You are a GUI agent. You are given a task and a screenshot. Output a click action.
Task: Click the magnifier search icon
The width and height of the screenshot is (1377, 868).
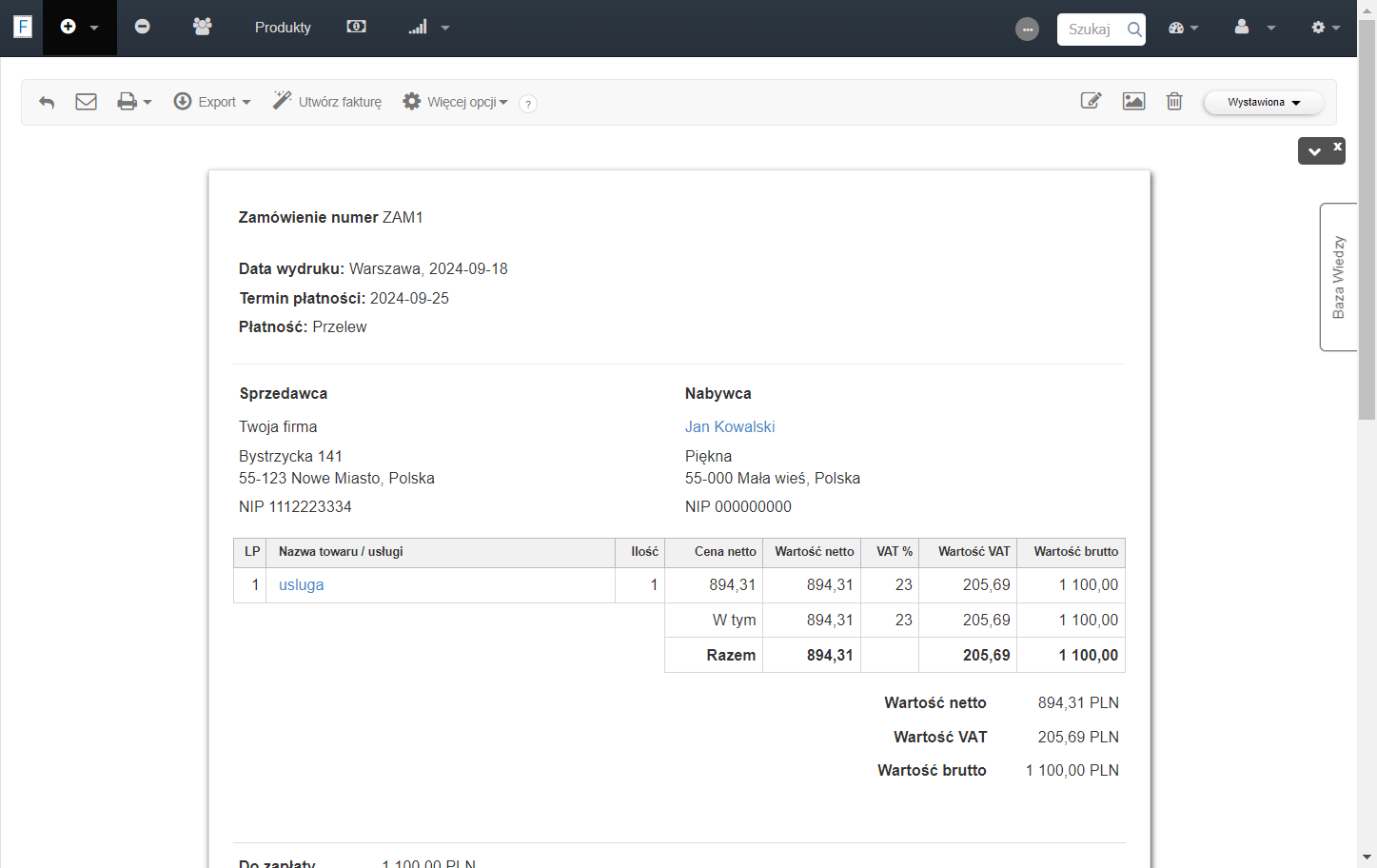[x=1134, y=30]
